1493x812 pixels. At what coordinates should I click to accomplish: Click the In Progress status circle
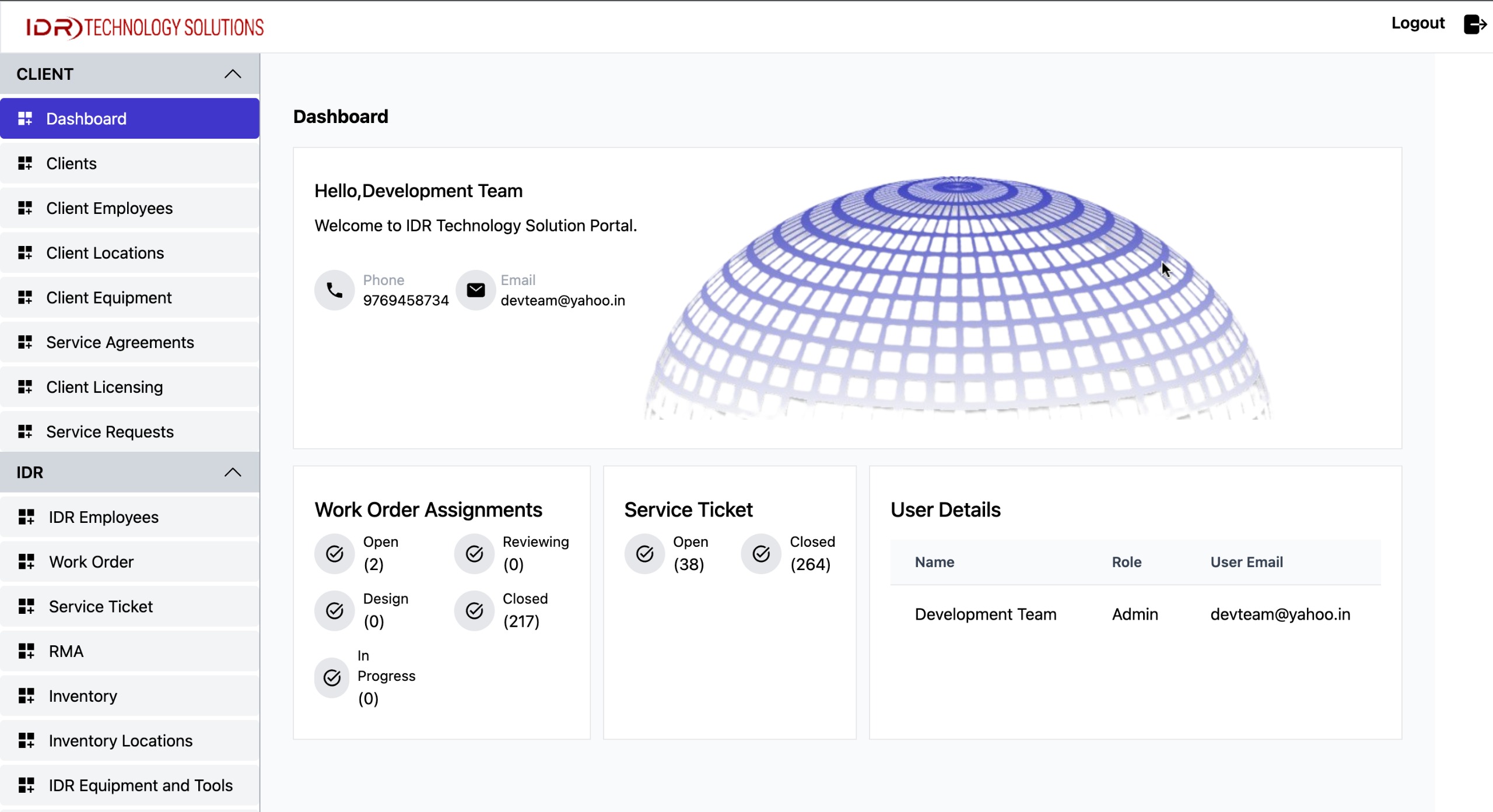[x=331, y=678]
